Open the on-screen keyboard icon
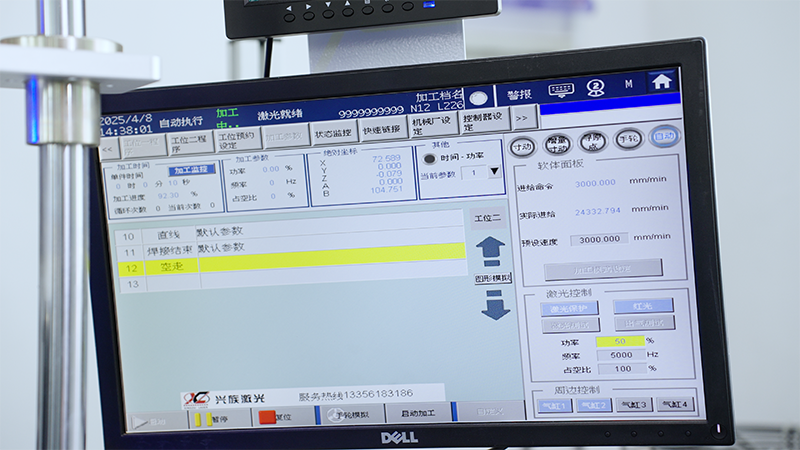 pyautogui.click(x=562, y=88)
